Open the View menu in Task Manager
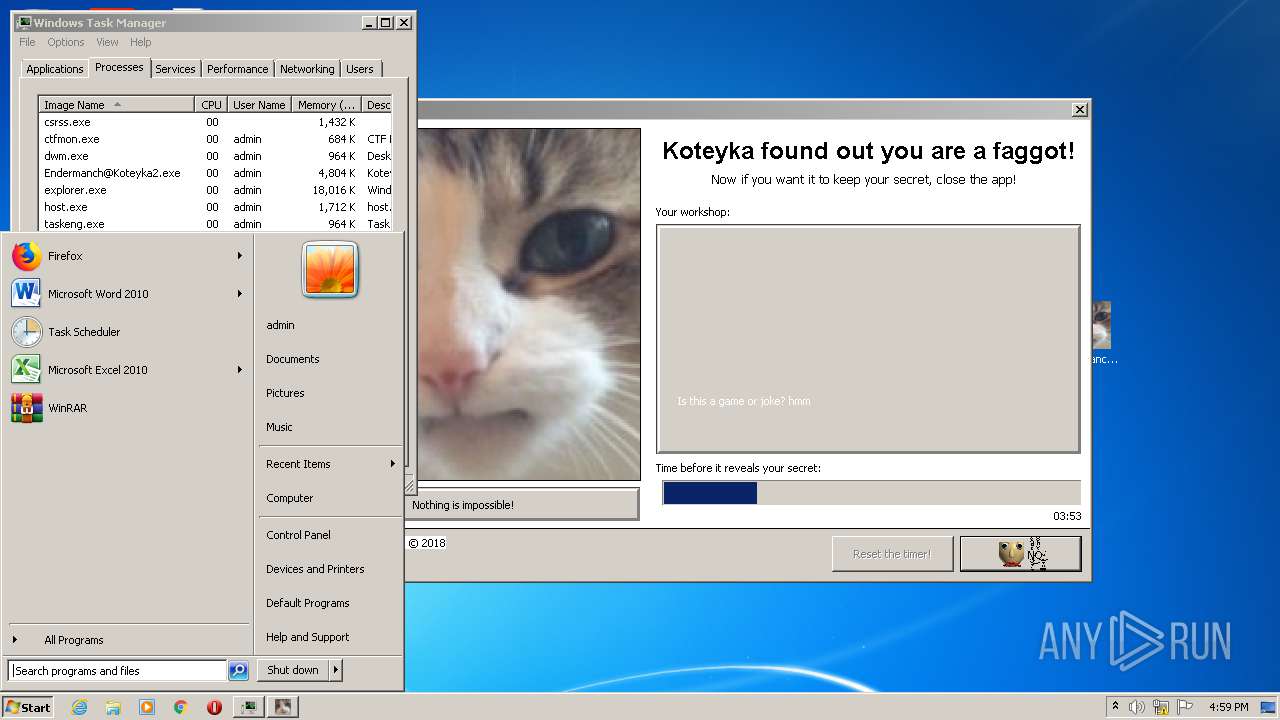Image resolution: width=1280 pixels, height=720 pixels. pos(107,42)
